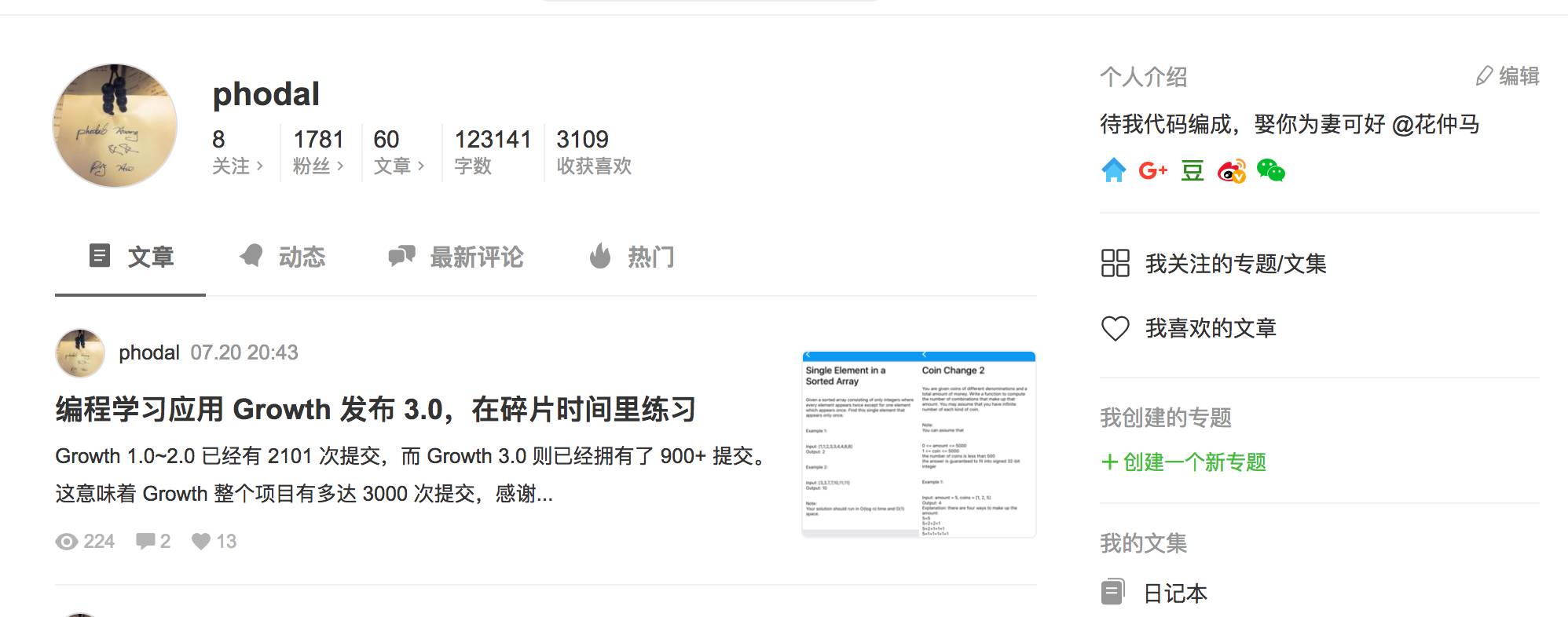Open article 编程学习应用 Growth 发布 3.0
This screenshot has width=1568, height=617.
pyautogui.click(x=376, y=410)
